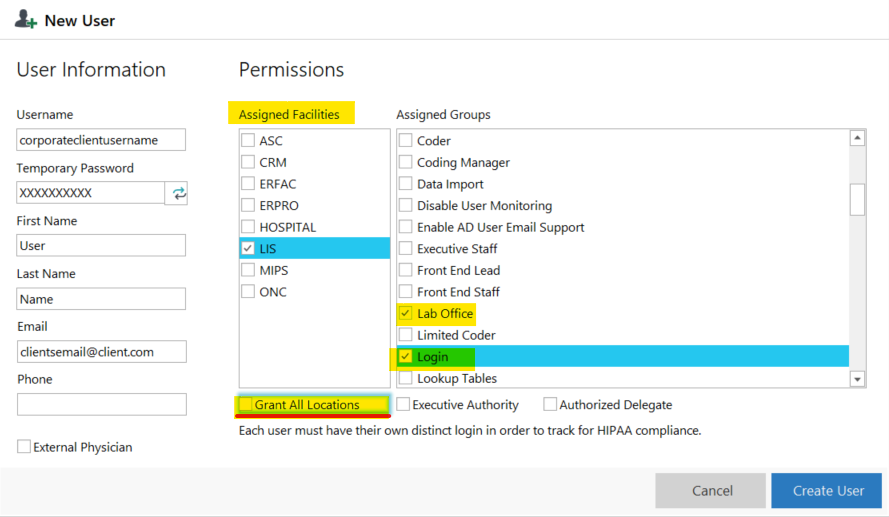The height and width of the screenshot is (517, 889).
Task: Toggle the Executive Authority checkbox
Action: [403, 405]
